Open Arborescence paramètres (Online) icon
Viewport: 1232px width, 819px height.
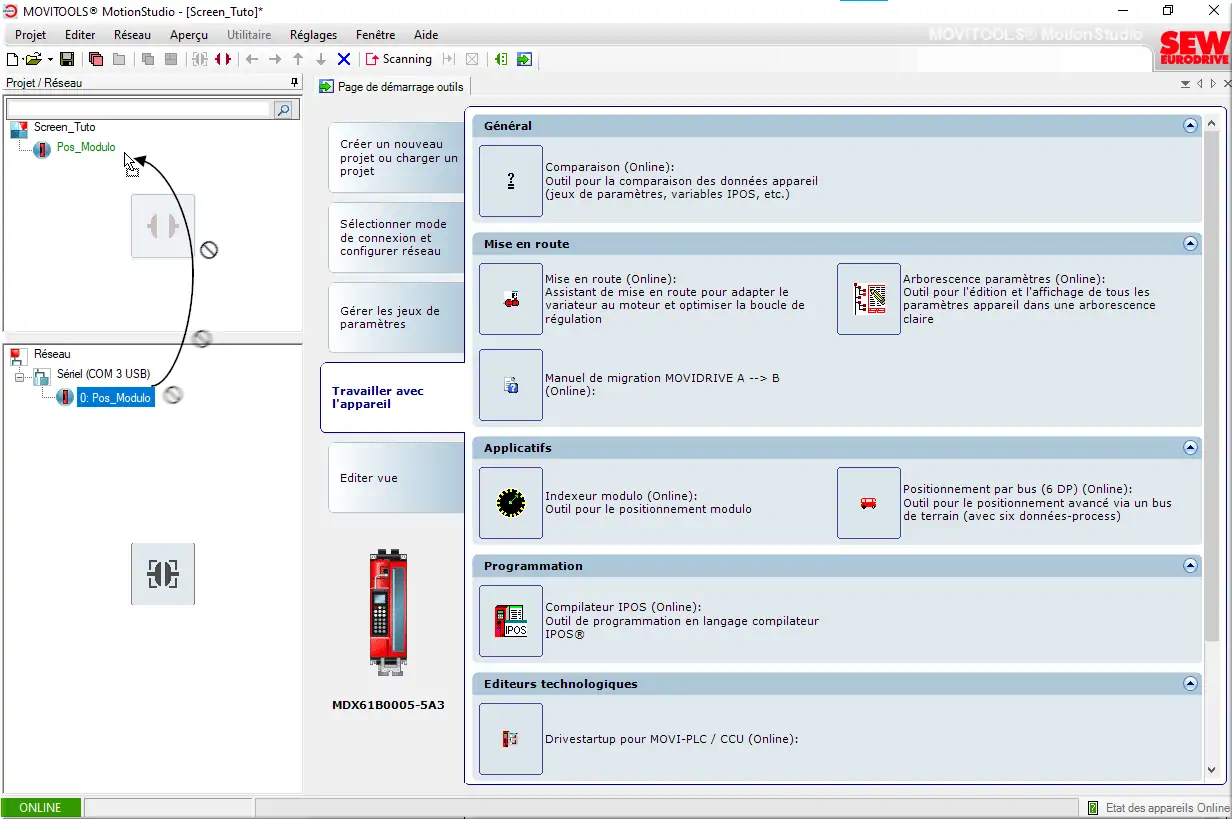pyautogui.click(x=869, y=299)
